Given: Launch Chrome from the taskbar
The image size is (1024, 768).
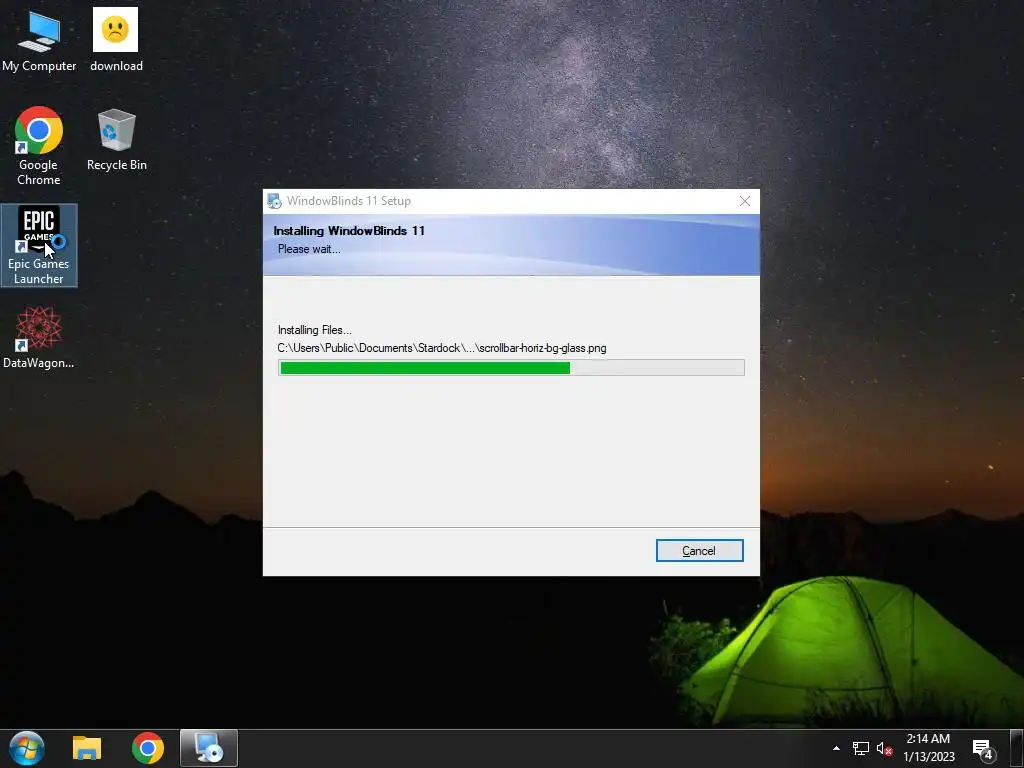Looking at the screenshot, I should pyautogui.click(x=148, y=748).
